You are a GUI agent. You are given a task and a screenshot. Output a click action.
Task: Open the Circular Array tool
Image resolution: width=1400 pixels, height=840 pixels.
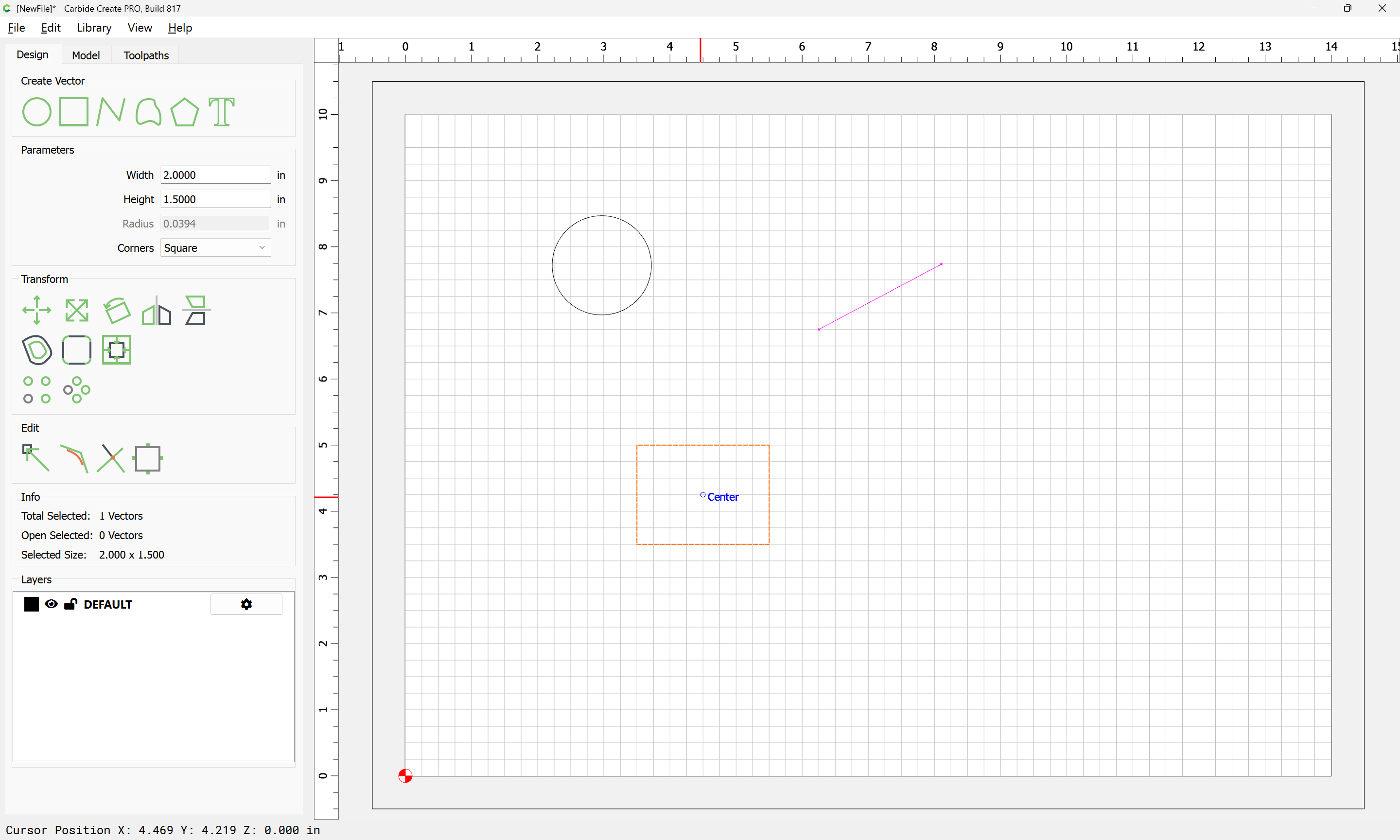[76, 390]
